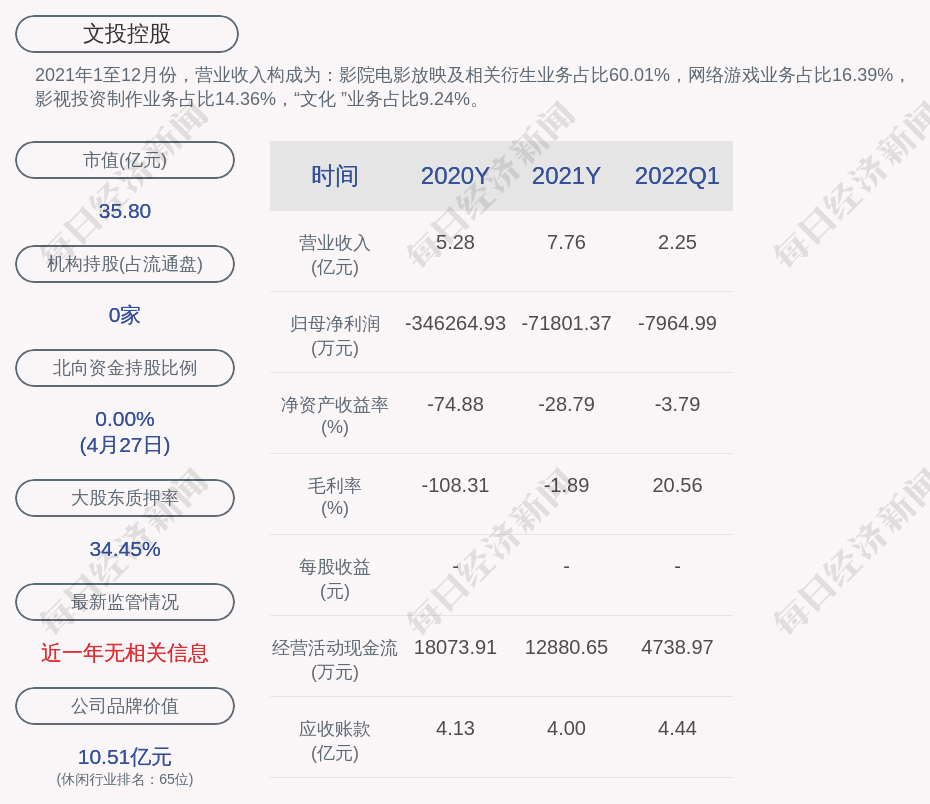Click the 35.80 market value figure
The height and width of the screenshot is (804, 930).
tap(125, 211)
